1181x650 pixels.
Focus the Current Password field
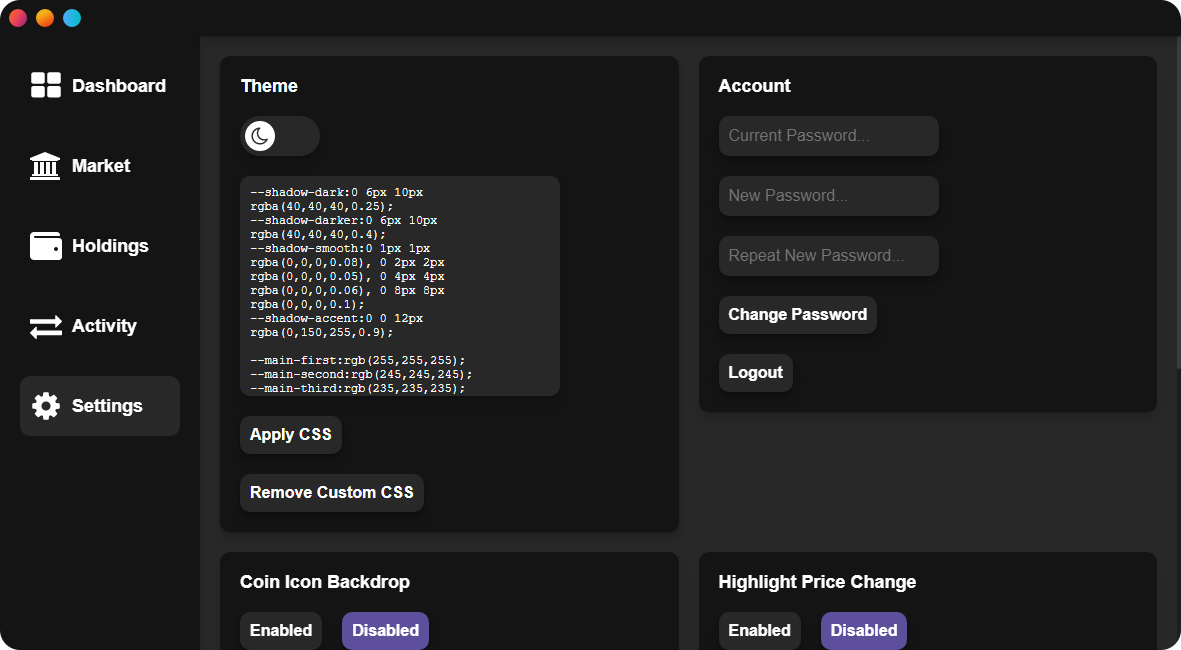pyautogui.click(x=829, y=136)
